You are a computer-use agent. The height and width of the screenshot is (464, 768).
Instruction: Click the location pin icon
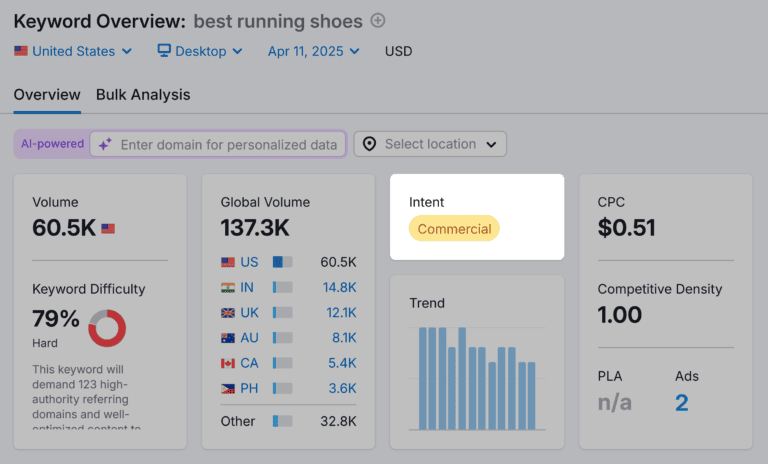click(x=369, y=144)
